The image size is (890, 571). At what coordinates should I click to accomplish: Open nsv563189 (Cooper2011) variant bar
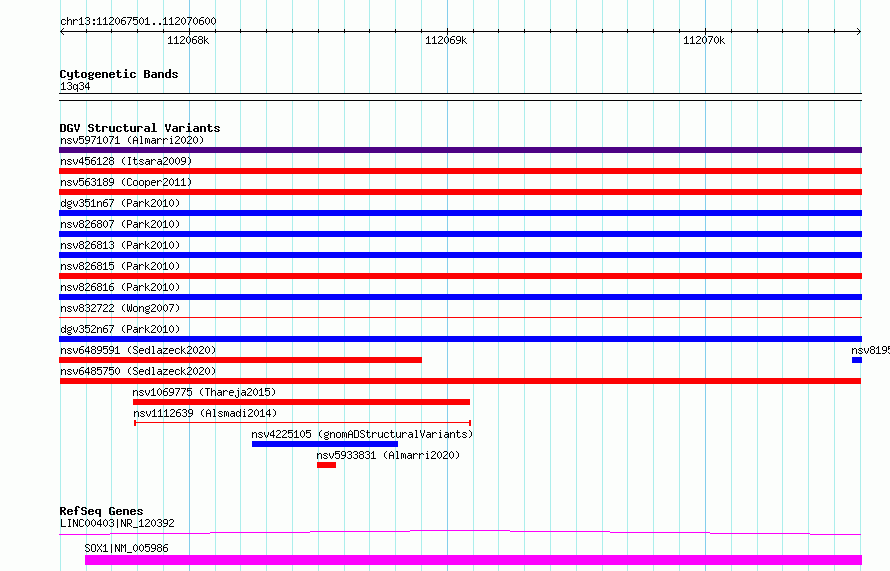[x=460, y=192]
